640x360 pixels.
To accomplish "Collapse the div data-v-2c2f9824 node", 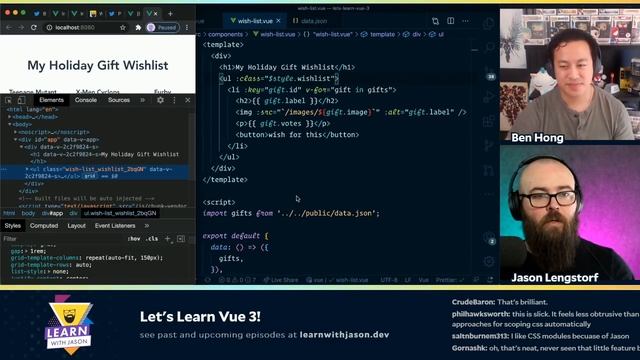I will click(x=21, y=147).
